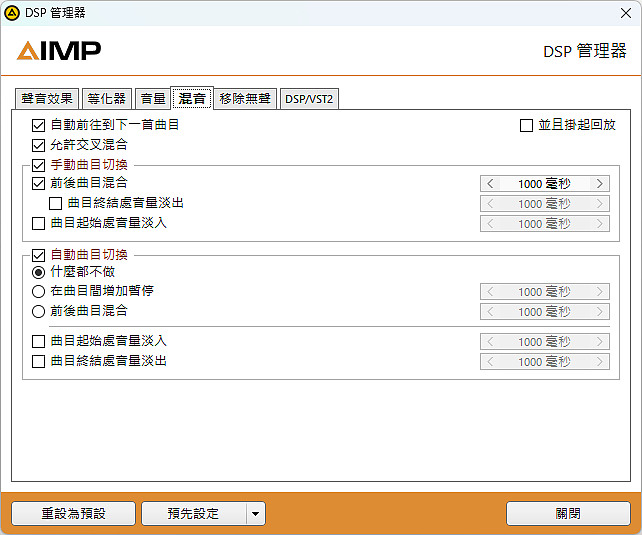Enable 曲目起始處音量淡入 in automatic switching group
Image resolution: width=642 pixels, height=535 pixels.
coord(38,341)
